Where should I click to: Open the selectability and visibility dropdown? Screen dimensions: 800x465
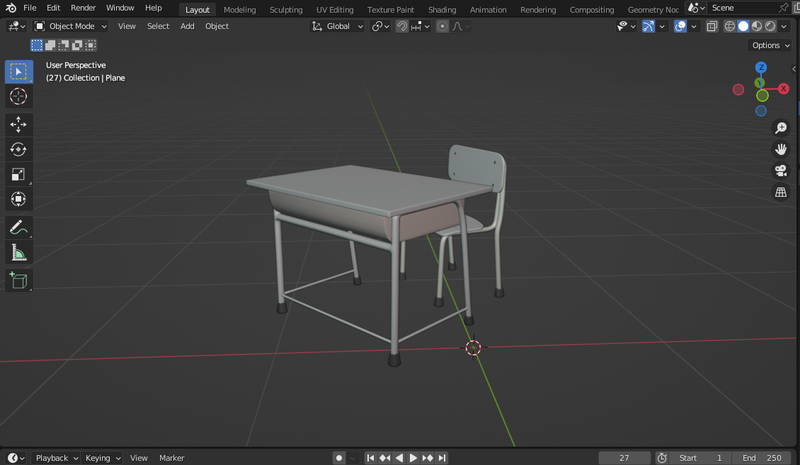626,26
